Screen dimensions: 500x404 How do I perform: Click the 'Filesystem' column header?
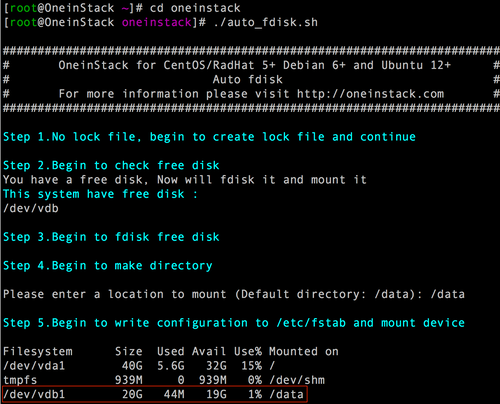(x=38, y=352)
